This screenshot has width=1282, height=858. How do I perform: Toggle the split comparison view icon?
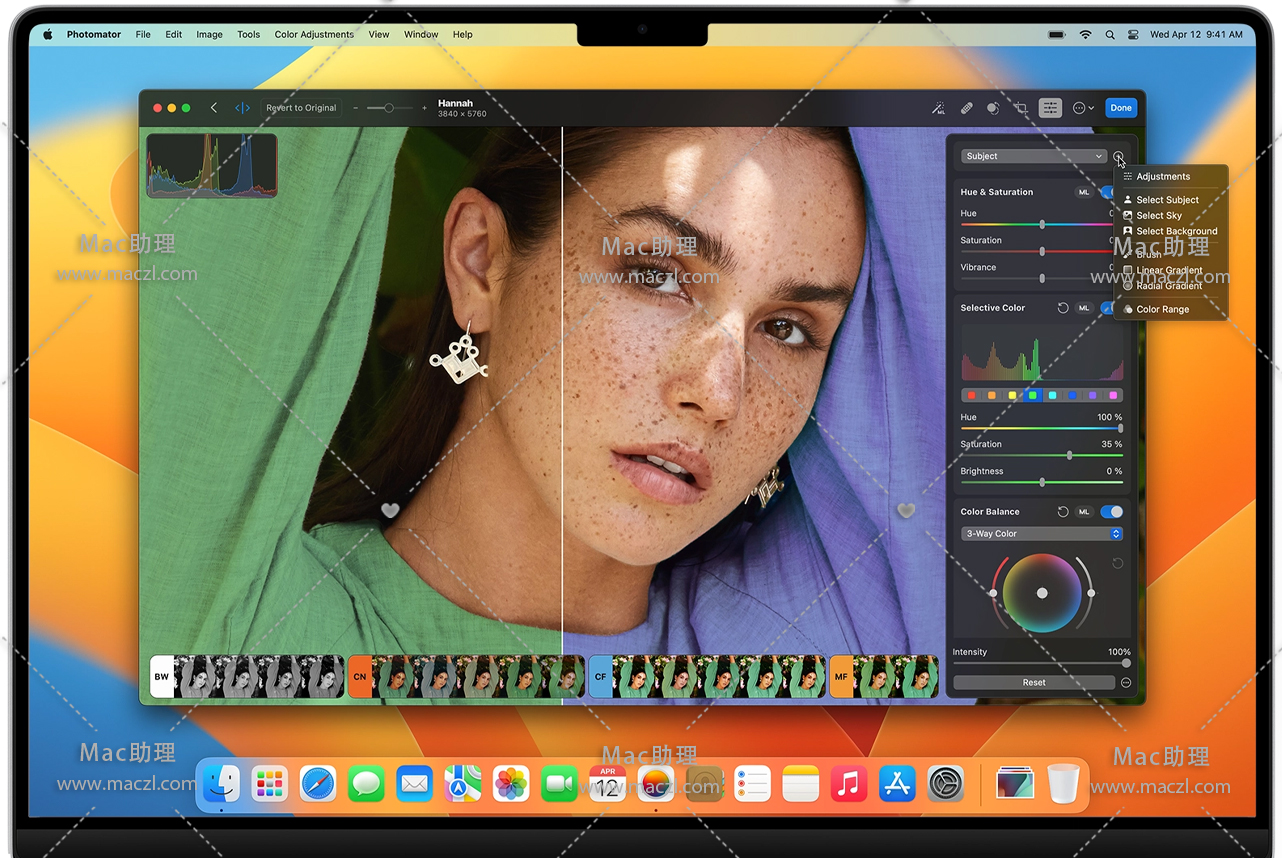[x=242, y=108]
